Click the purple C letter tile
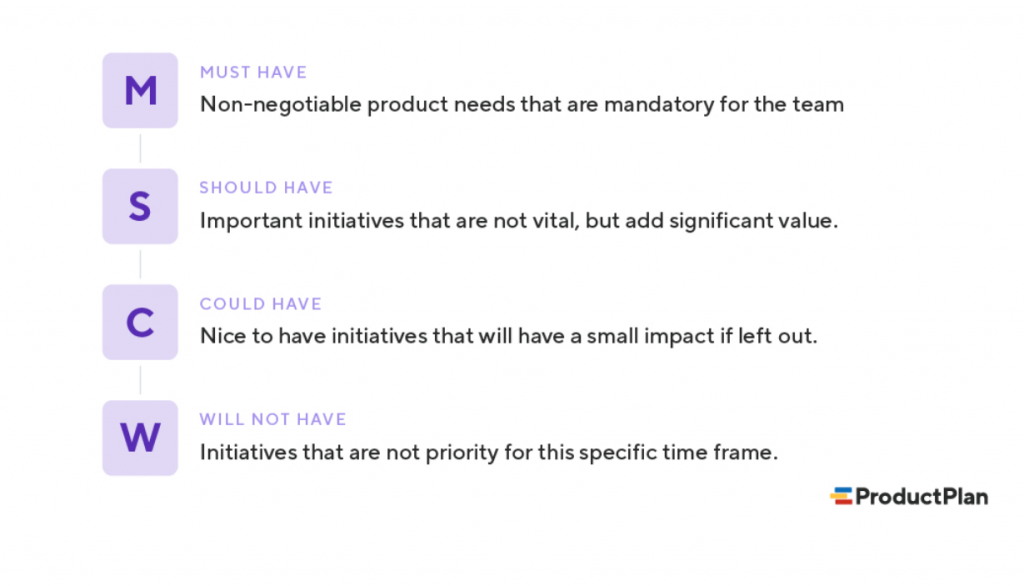This screenshot has width=1024, height=586. 140,322
